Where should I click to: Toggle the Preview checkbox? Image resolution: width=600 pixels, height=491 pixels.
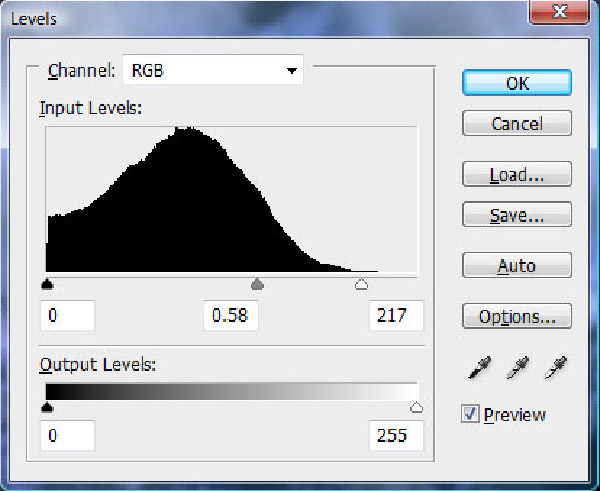(470, 414)
